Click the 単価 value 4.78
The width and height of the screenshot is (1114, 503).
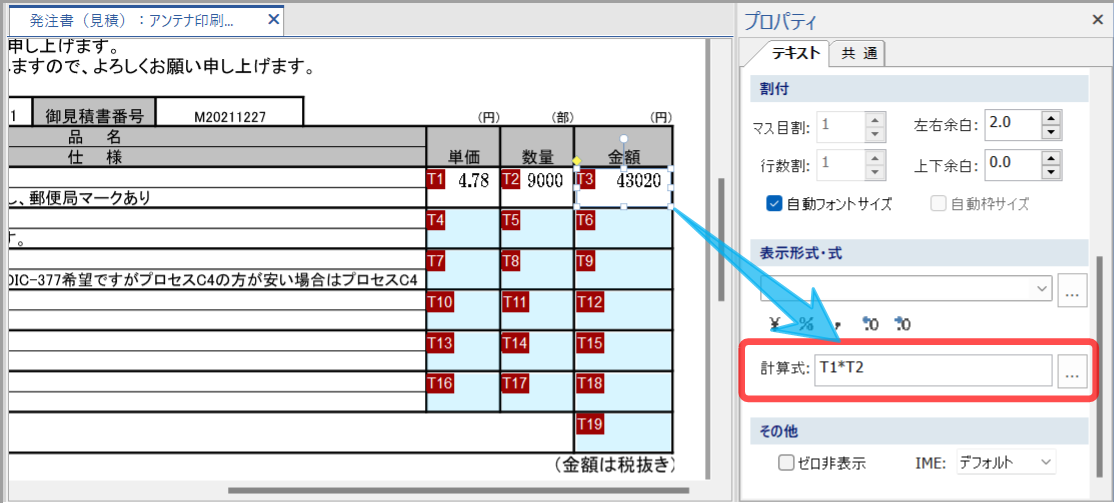click(x=473, y=180)
